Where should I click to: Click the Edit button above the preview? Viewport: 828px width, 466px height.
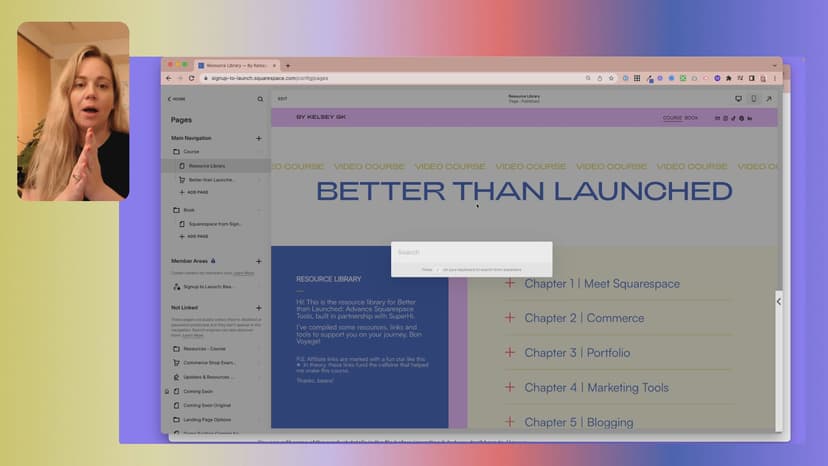point(282,99)
